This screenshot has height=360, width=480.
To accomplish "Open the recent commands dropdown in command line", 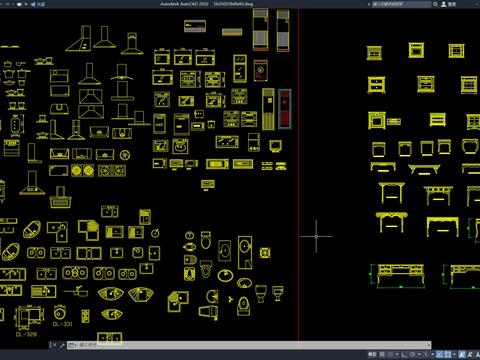I will (72, 345).
